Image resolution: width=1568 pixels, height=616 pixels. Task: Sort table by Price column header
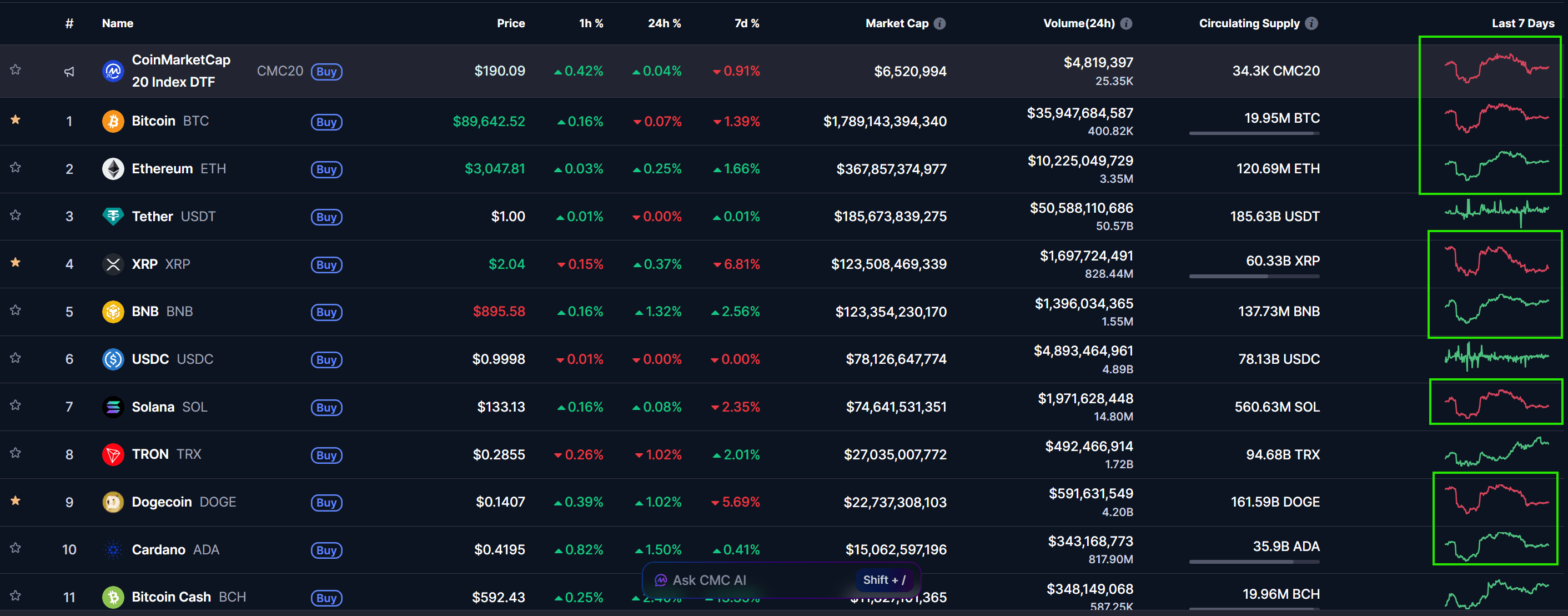510,23
